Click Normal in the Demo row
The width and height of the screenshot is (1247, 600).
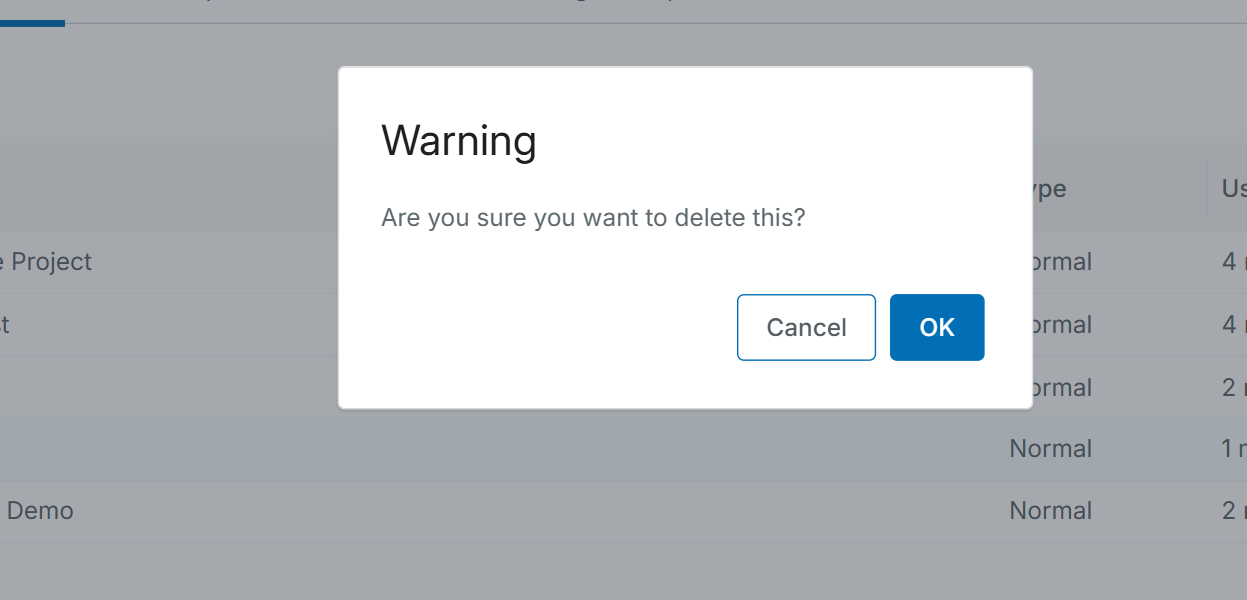[1050, 511]
